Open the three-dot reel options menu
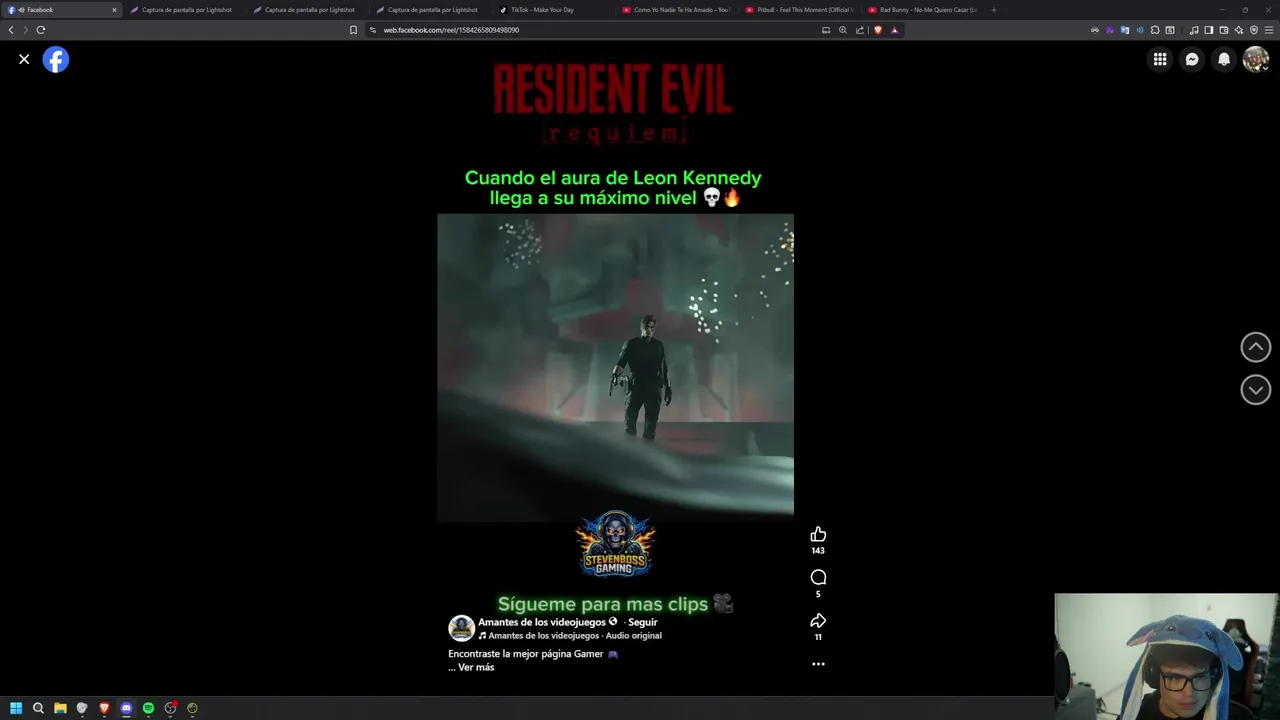 (818, 664)
